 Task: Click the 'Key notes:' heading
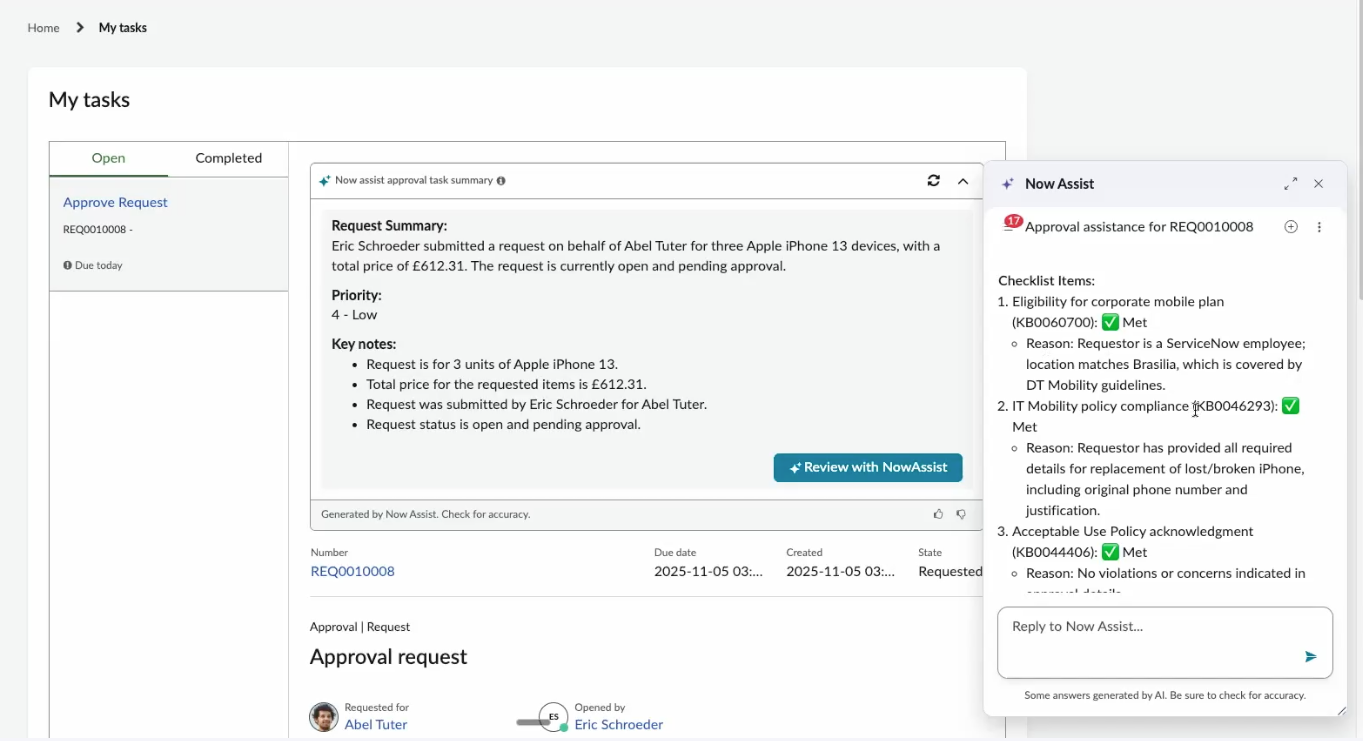(364, 344)
